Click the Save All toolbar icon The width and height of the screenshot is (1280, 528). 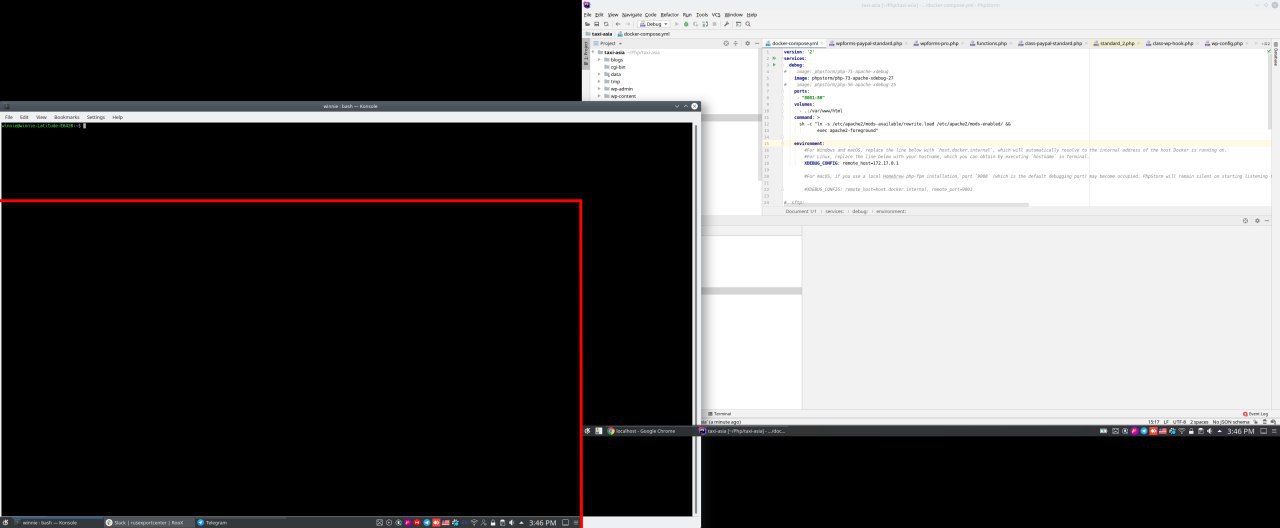click(597, 24)
